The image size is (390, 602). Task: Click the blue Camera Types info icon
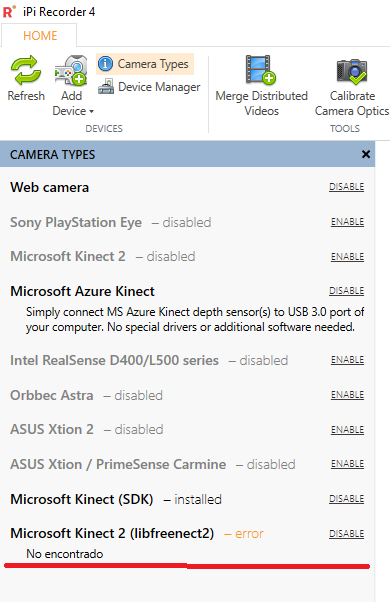(105, 64)
